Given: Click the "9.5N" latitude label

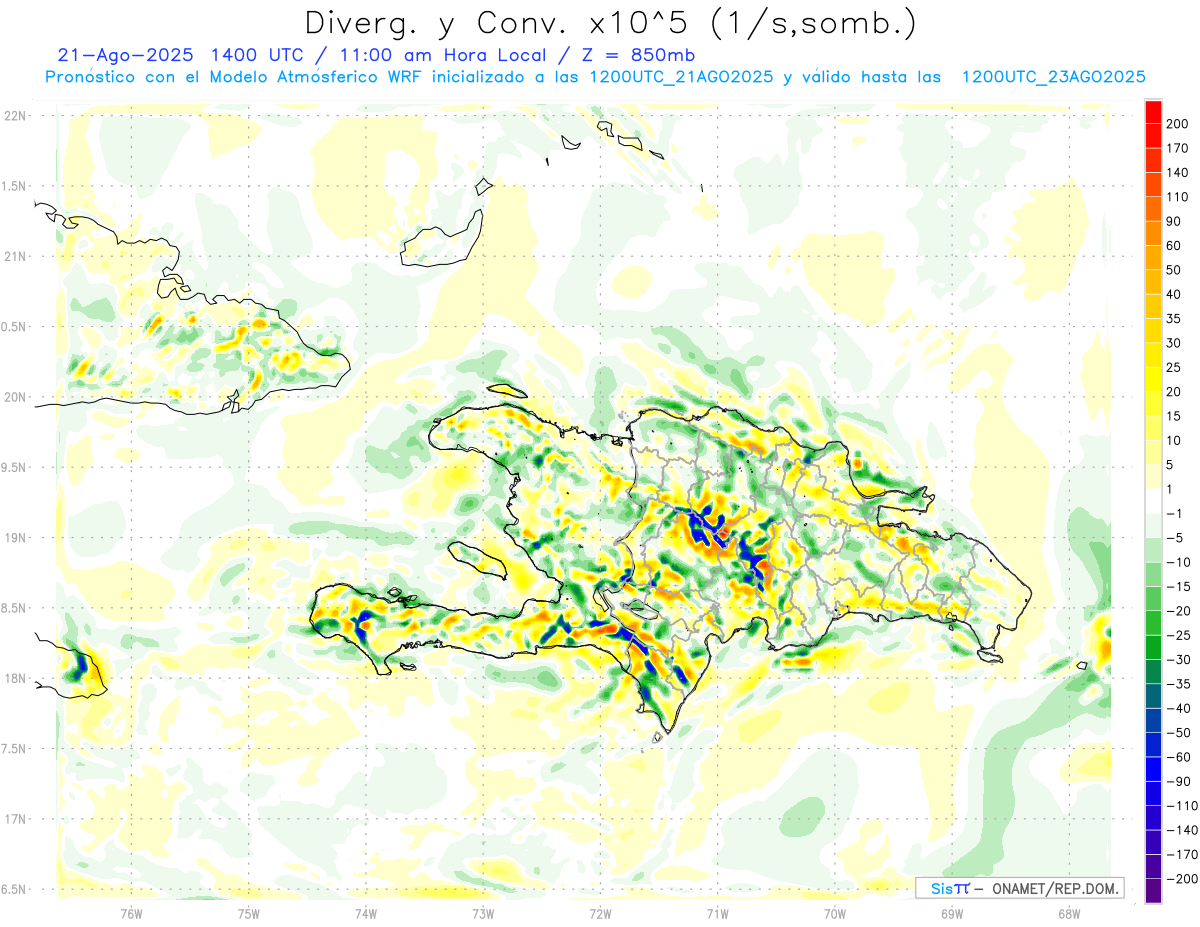Looking at the screenshot, I should click(x=14, y=467).
